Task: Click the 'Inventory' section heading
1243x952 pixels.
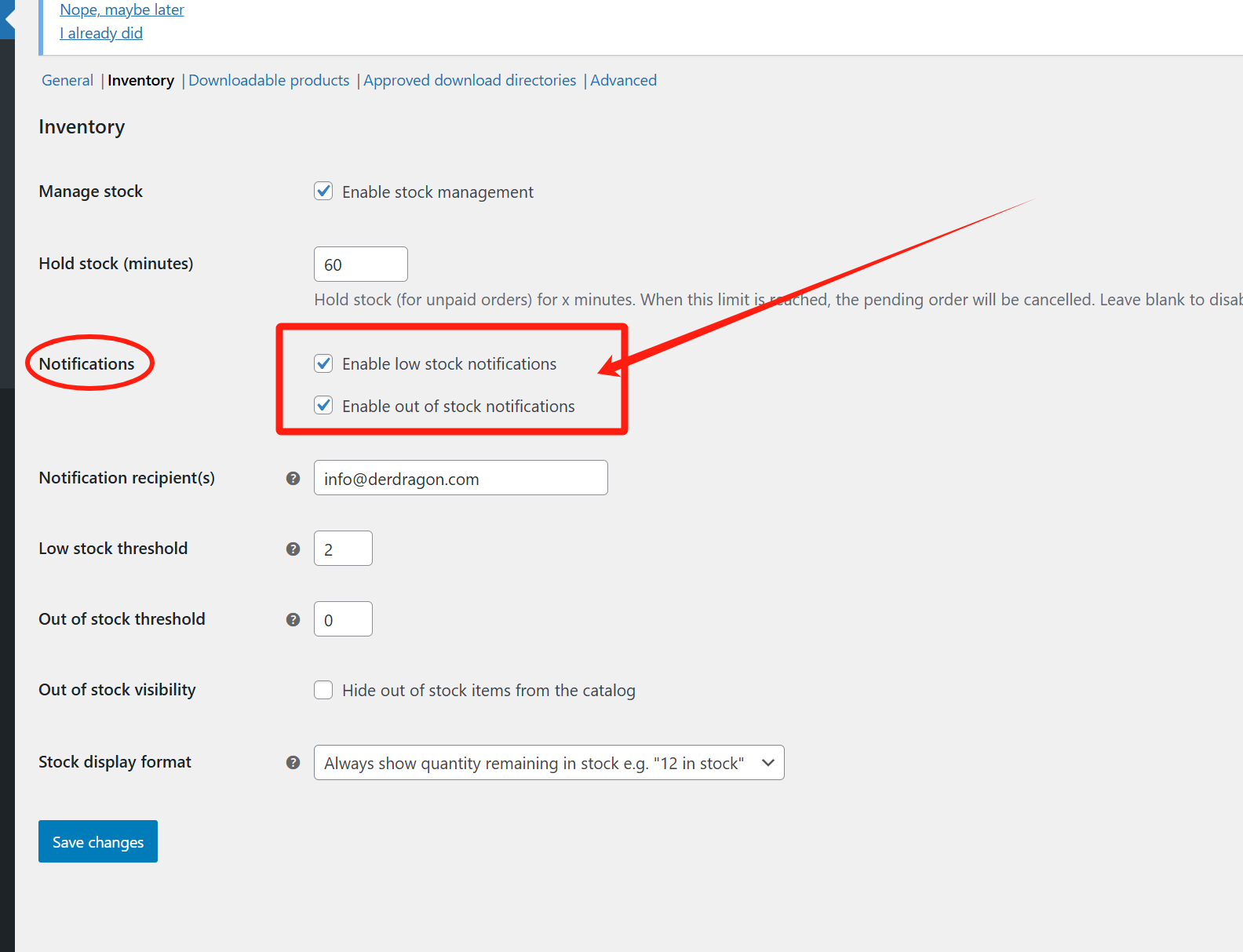Action: pyautogui.click(x=82, y=127)
